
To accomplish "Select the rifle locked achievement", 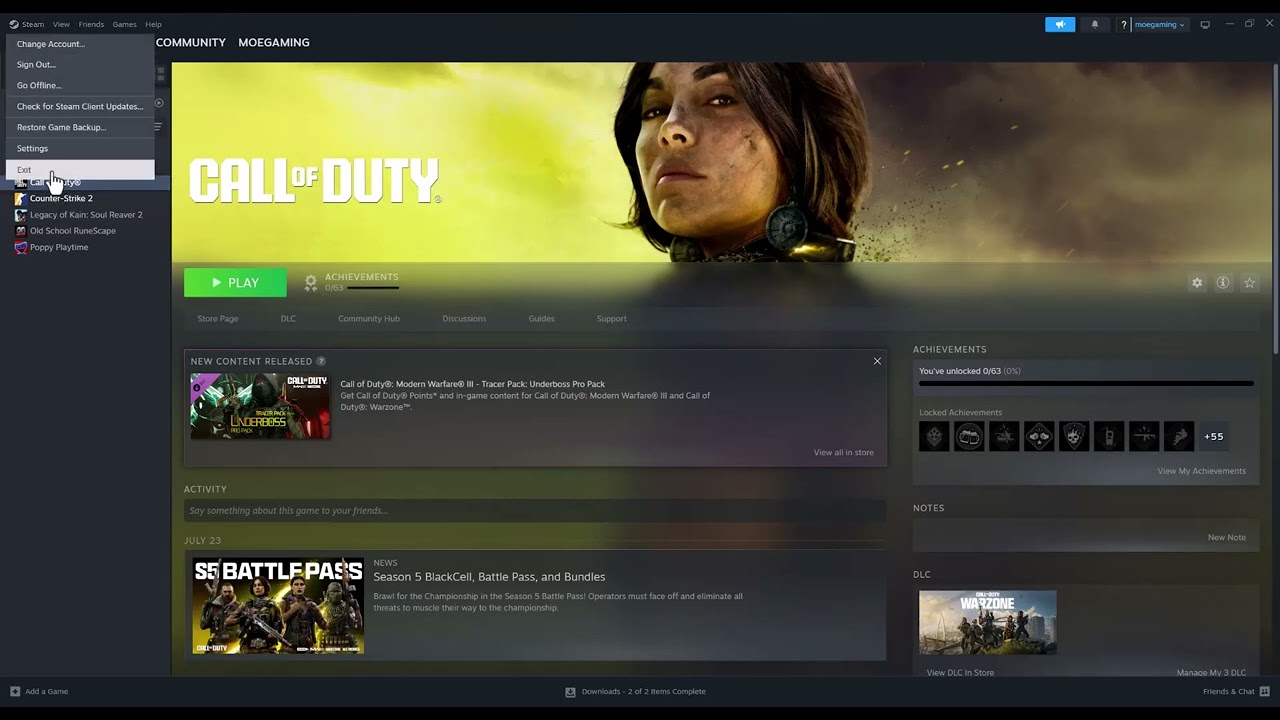I will (1144, 436).
